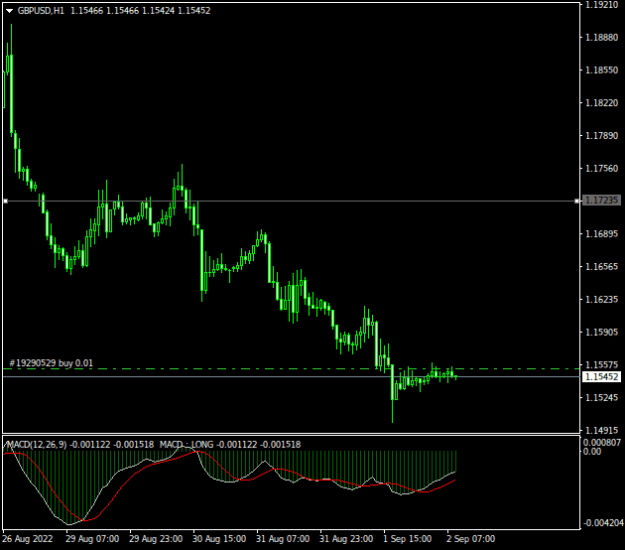The image size is (625, 550).
Task: Click the 1.17560 price scale value
Action: [x=601, y=169]
